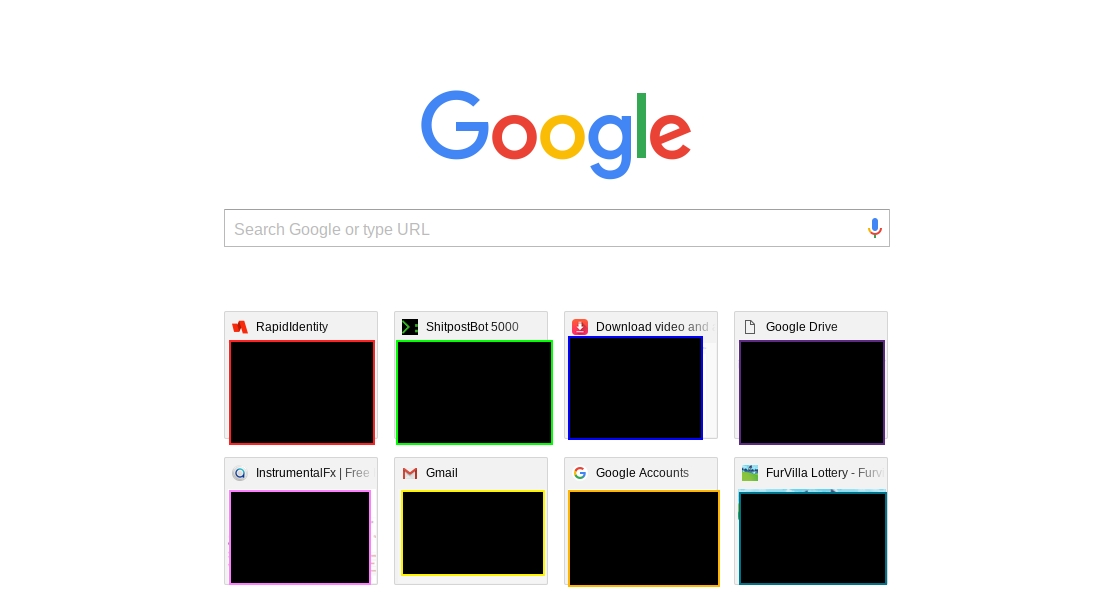Click the Google logo

tap(556, 134)
